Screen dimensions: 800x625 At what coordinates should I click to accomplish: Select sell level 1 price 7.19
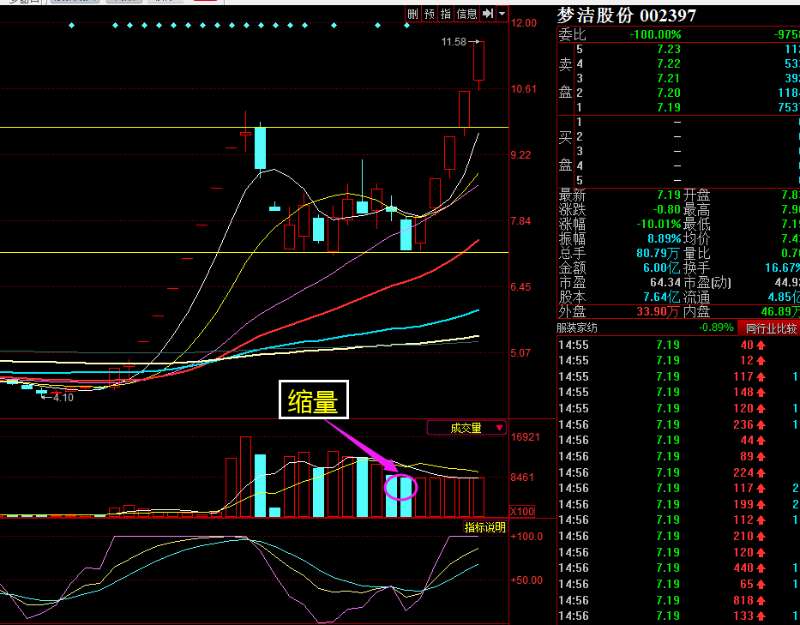[668, 108]
